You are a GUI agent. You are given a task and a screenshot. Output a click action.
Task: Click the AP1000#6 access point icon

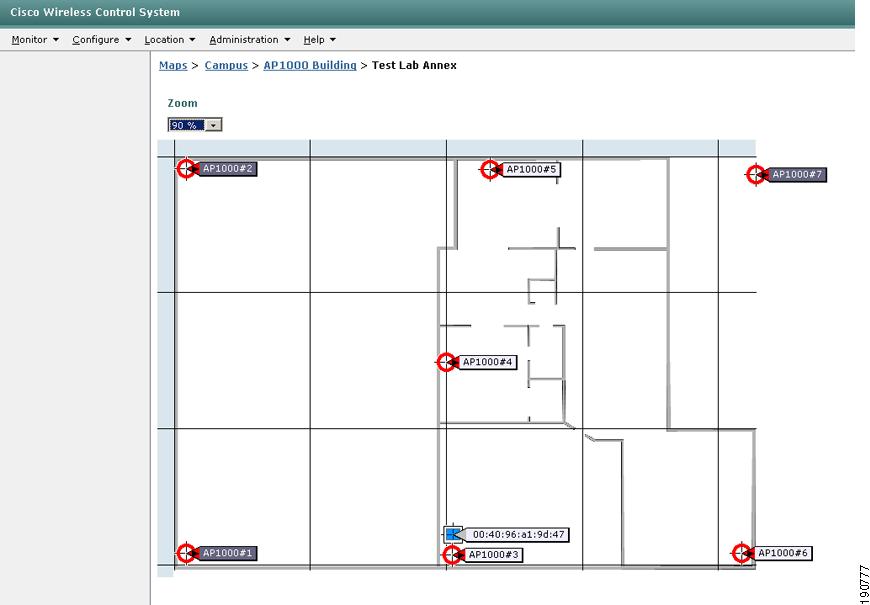click(742, 553)
